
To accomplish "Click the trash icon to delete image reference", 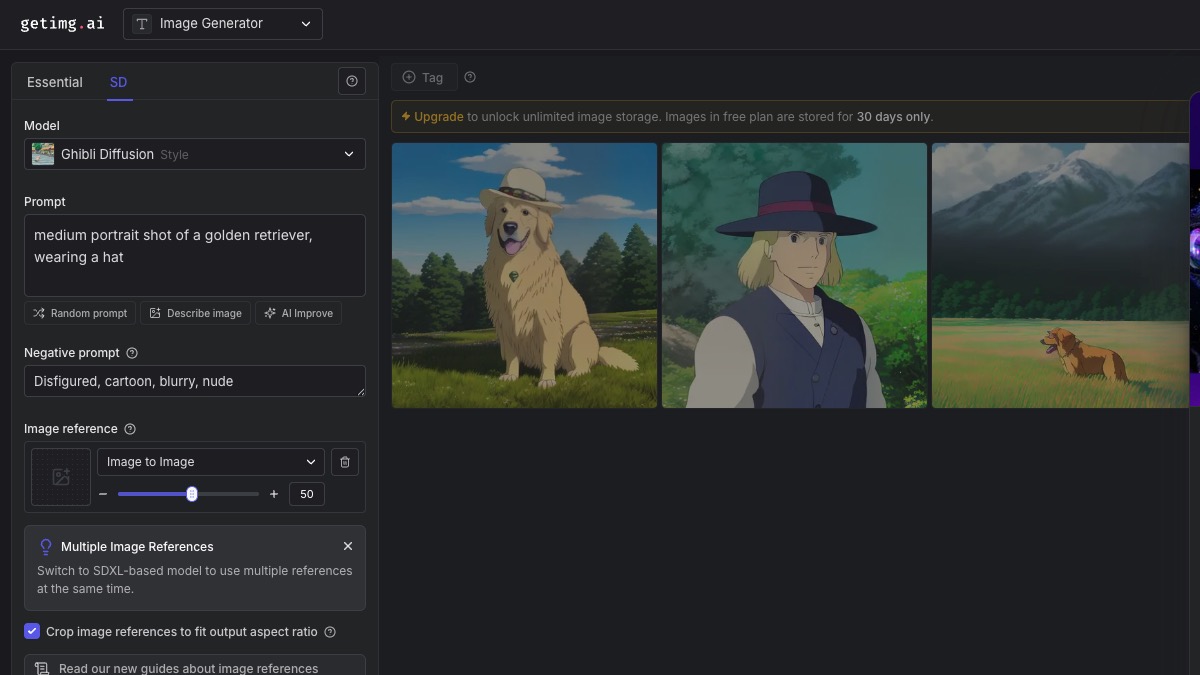I will click(x=345, y=462).
